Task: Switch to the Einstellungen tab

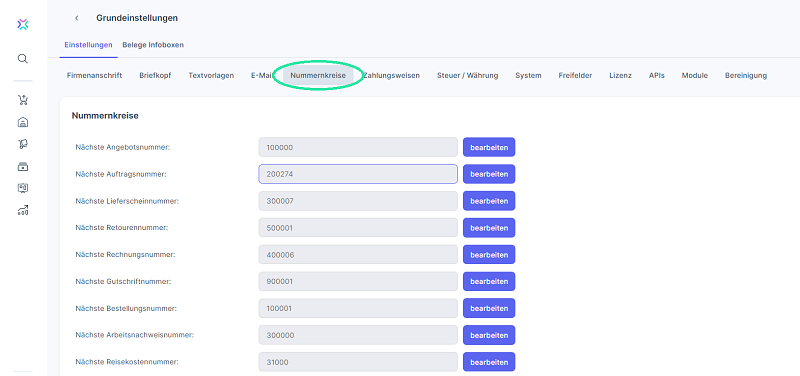Action: pyautogui.click(x=88, y=45)
